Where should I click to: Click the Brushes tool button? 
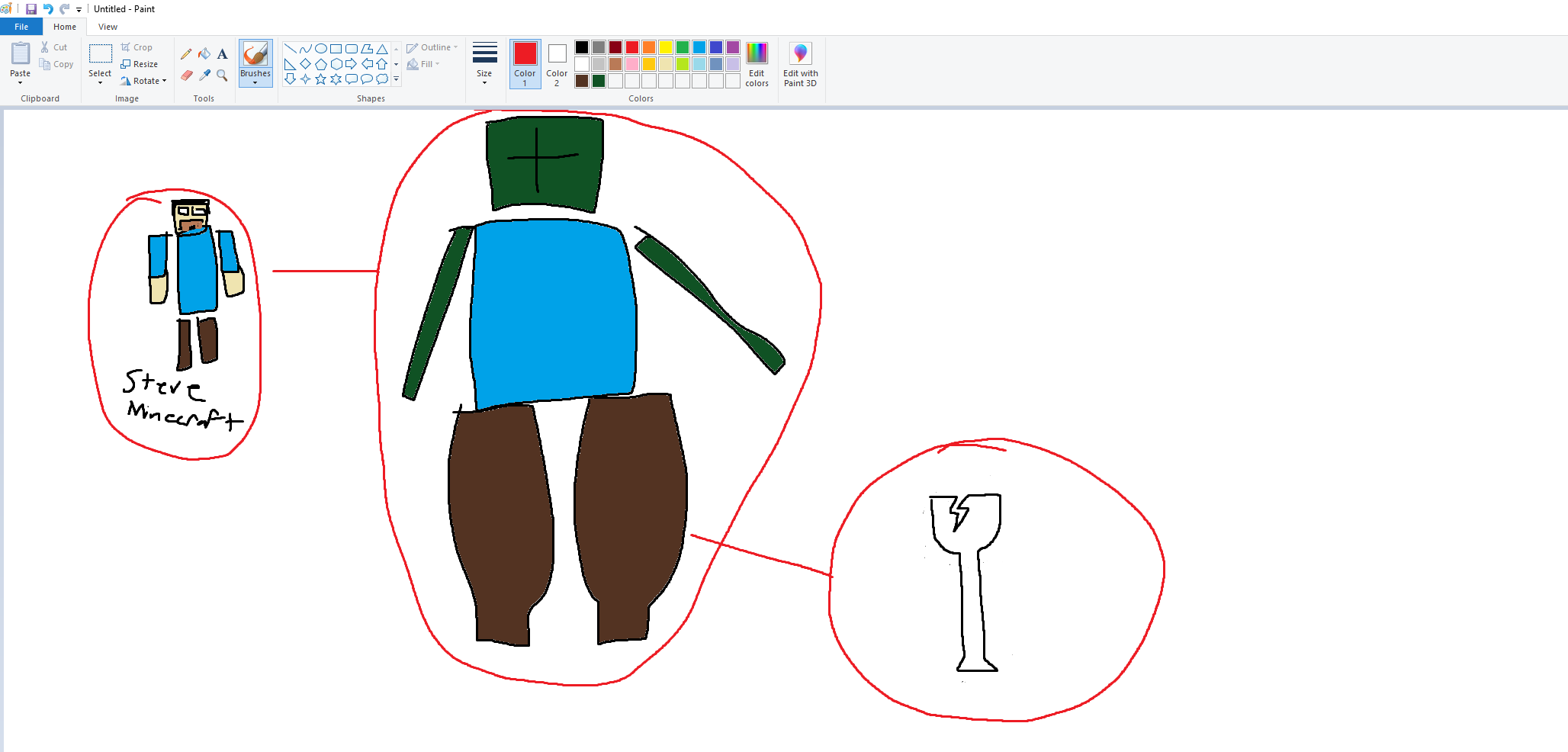(x=255, y=54)
